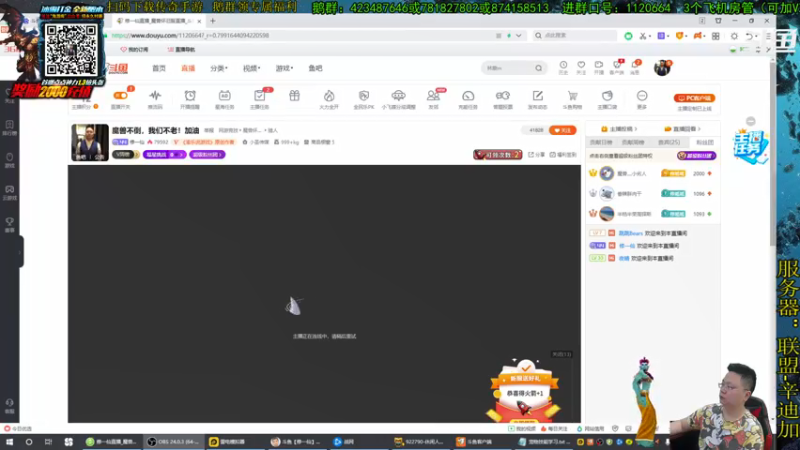Switch to the 粉丝团 tab
Screen dimensions: 800x450
point(705,142)
